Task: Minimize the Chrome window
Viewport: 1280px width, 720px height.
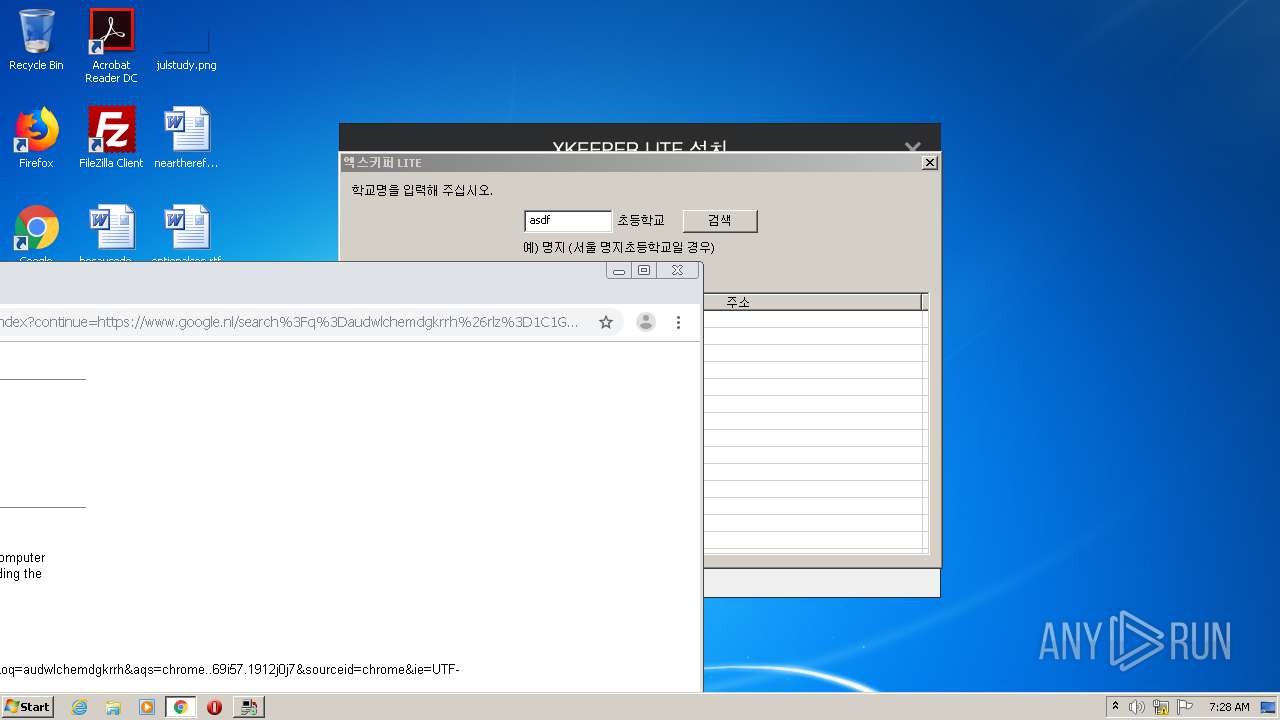Action: (619, 270)
